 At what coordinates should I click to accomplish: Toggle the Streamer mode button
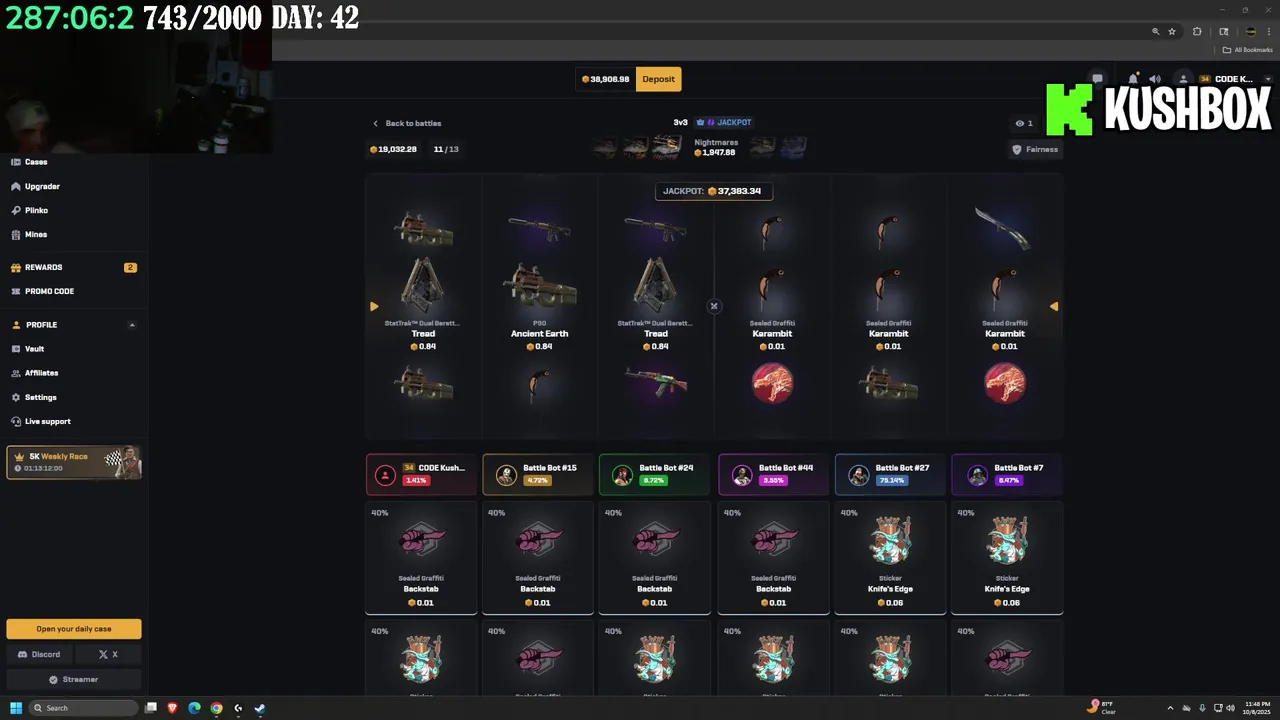[74, 679]
